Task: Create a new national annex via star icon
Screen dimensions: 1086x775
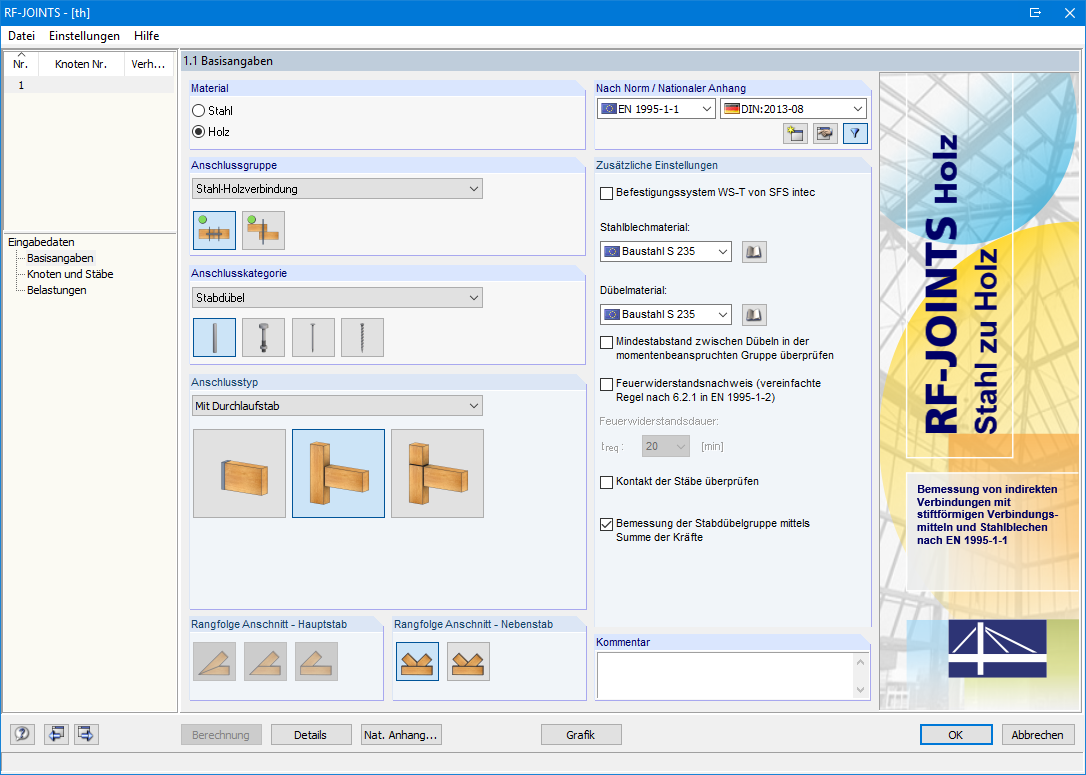Action: 795,133
